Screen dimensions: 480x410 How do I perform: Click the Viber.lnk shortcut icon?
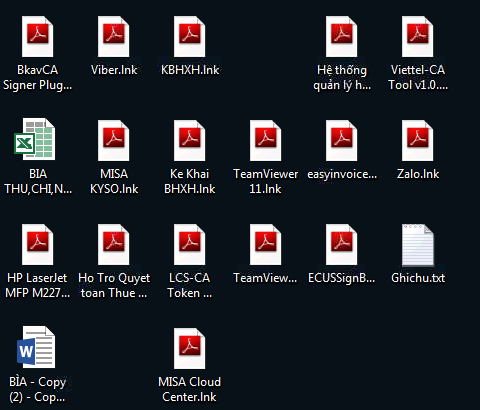[114, 37]
